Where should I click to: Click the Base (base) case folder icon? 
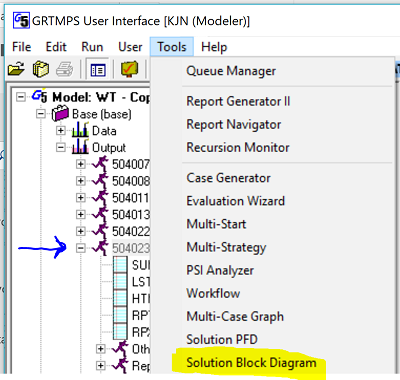coord(60,114)
